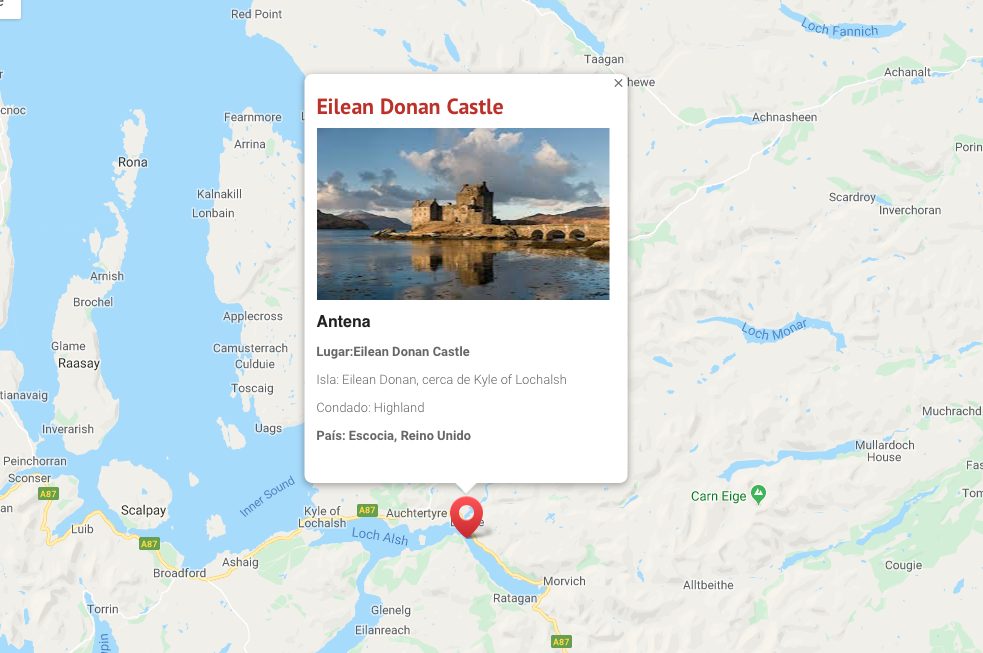
Task: Close the Eilean Donan Castle info window
Action: coord(618,83)
